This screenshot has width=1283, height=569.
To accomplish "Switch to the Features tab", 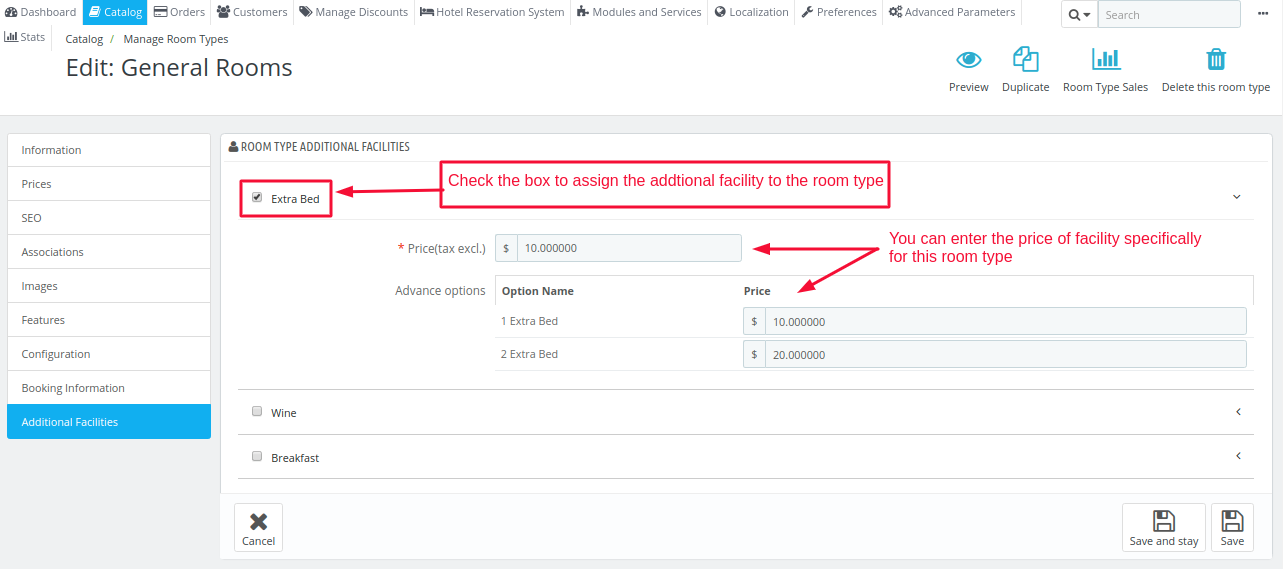I will pos(109,320).
